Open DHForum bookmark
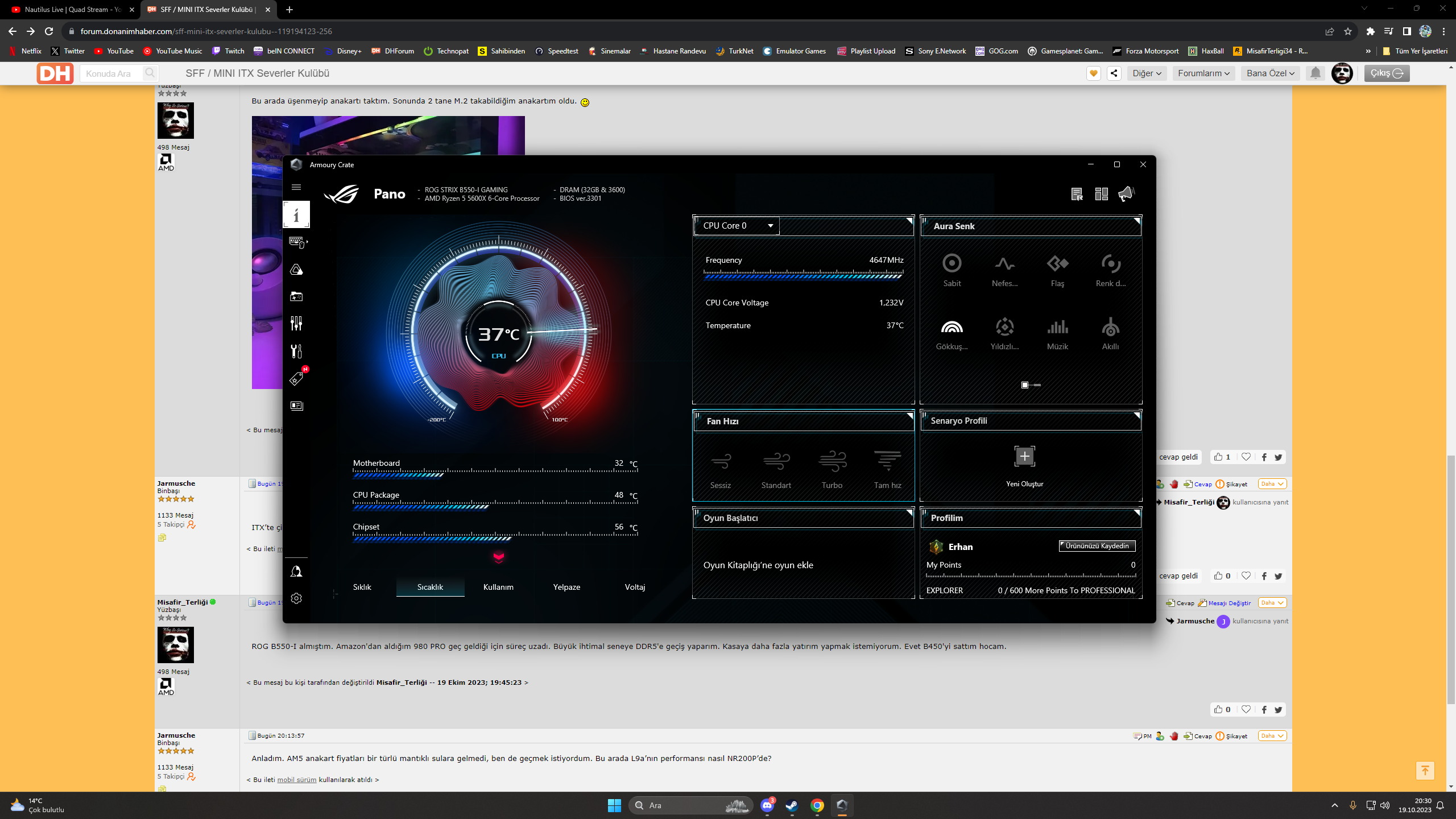The width and height of the screenshot is (1456, 819). point(393,51)
